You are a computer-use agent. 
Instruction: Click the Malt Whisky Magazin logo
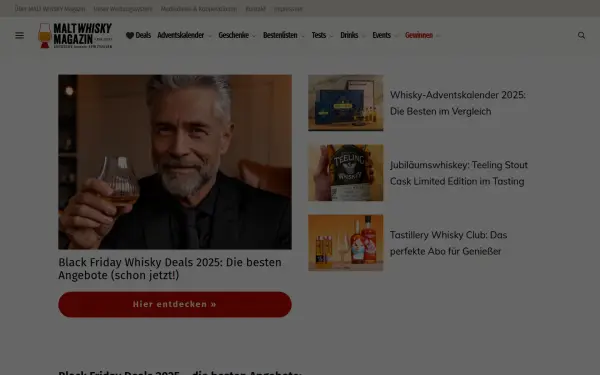75,35
